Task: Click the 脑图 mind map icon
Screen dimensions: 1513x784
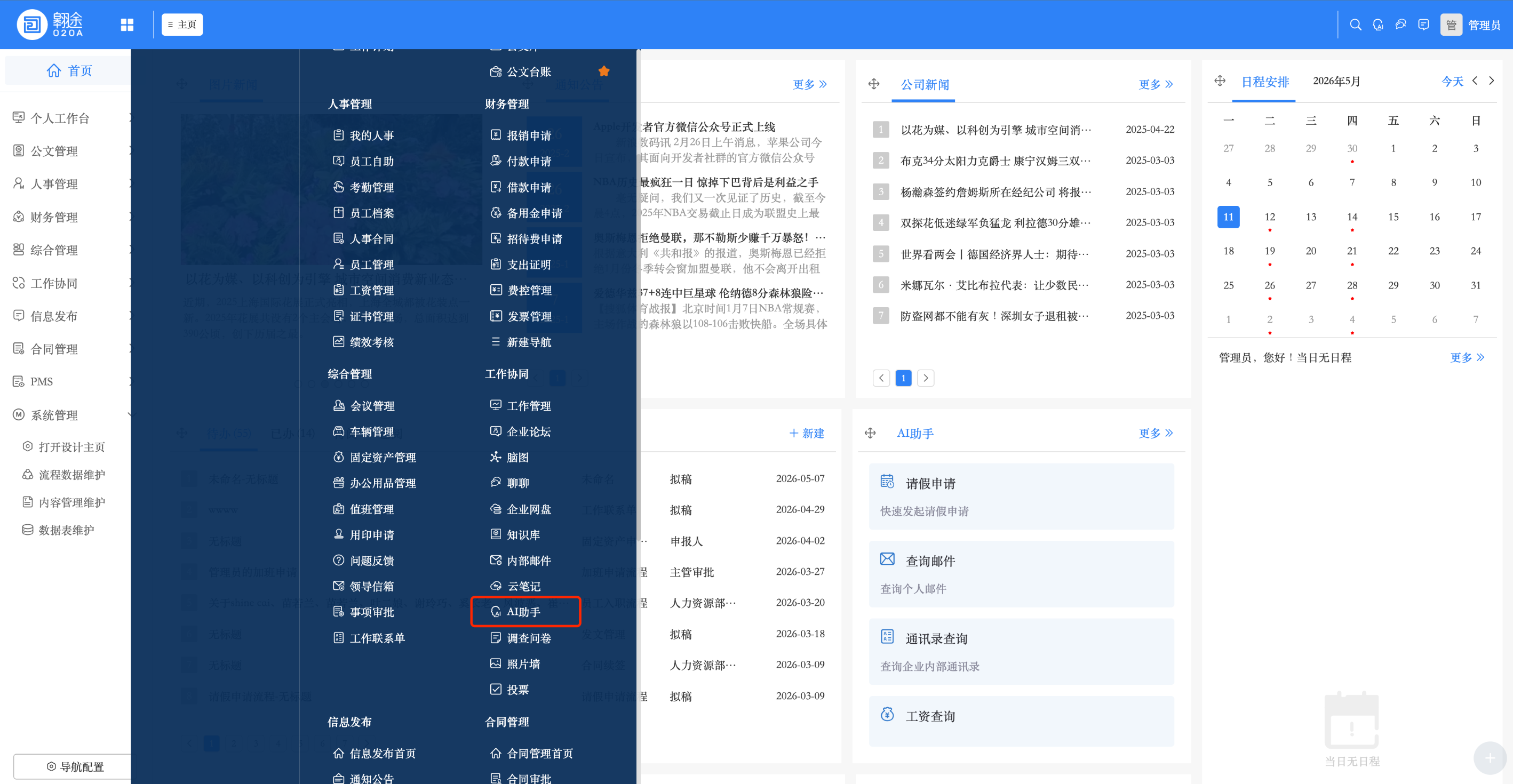Action: (496, 457)
